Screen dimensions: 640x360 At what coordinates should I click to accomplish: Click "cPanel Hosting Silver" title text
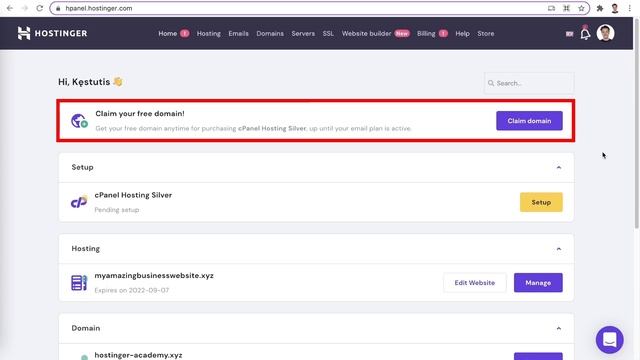133,195
